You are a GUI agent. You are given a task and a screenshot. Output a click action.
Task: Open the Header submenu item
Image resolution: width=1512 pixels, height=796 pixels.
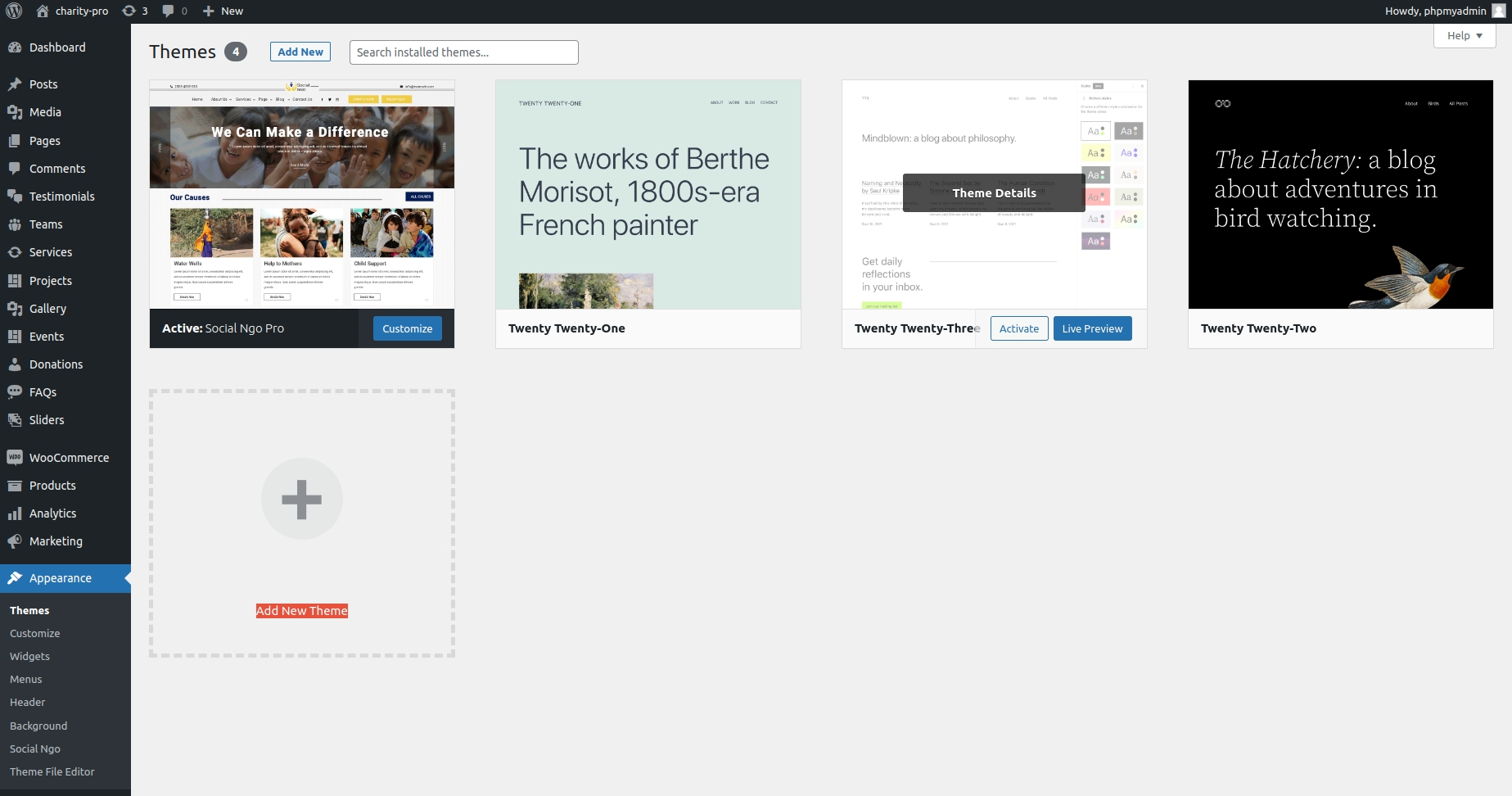pyautogui.click(x=28, y=703)
